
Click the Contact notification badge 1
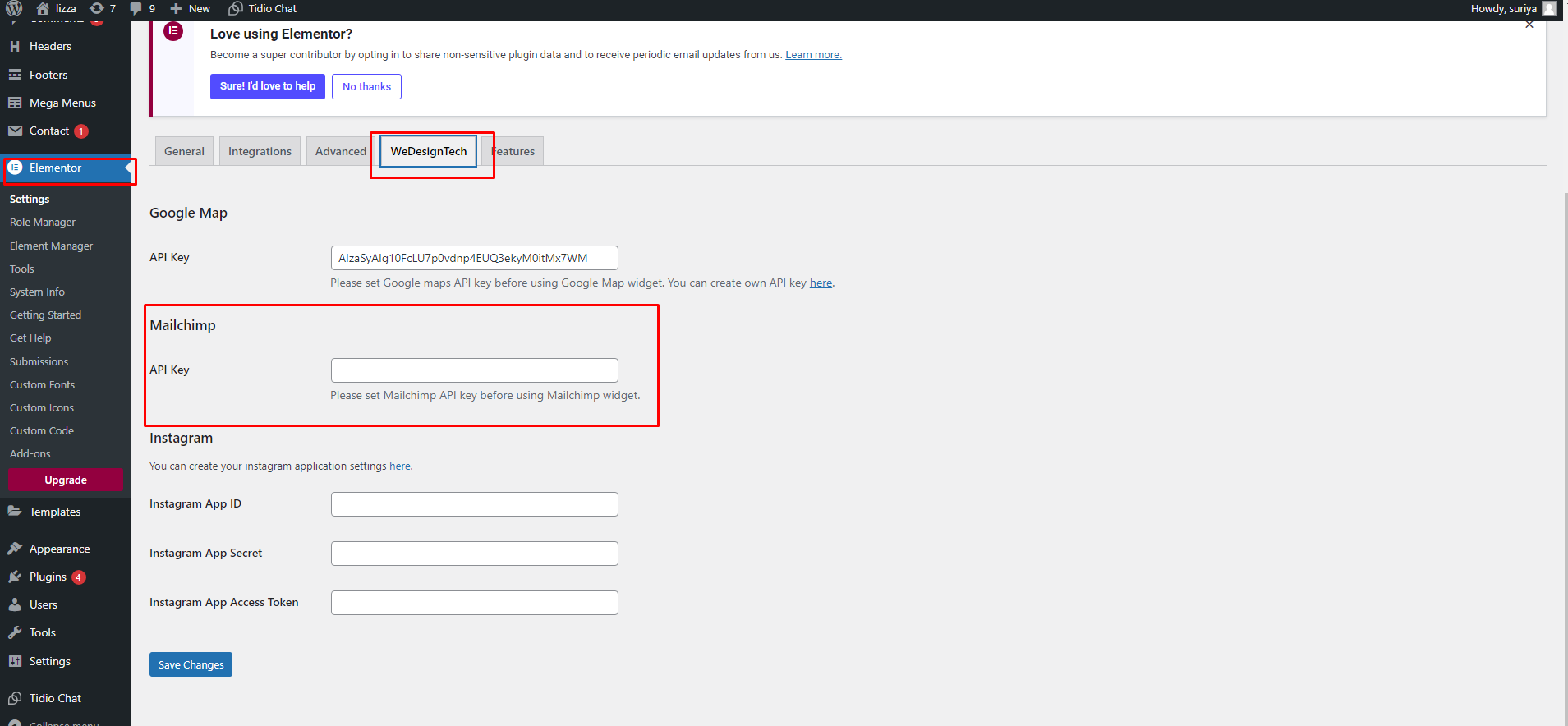coord(81,131)
